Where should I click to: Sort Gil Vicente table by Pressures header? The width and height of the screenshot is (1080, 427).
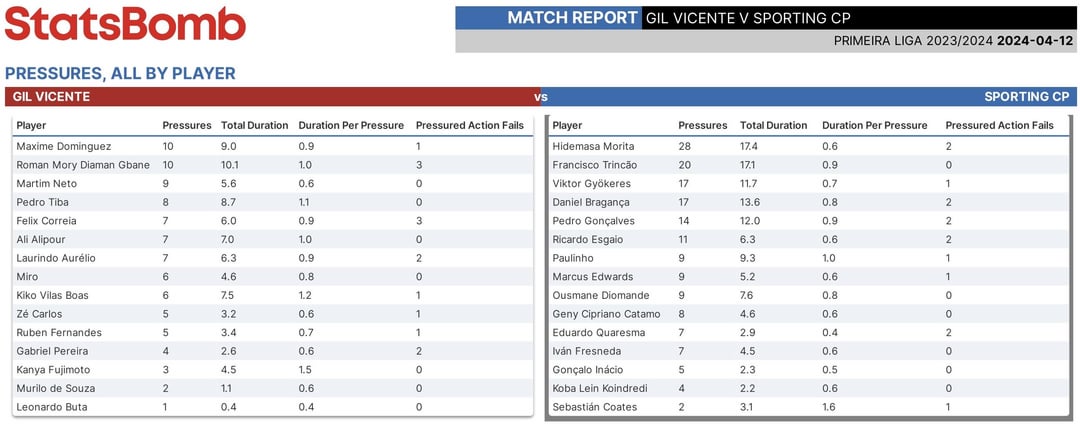[x=187, y=126]
